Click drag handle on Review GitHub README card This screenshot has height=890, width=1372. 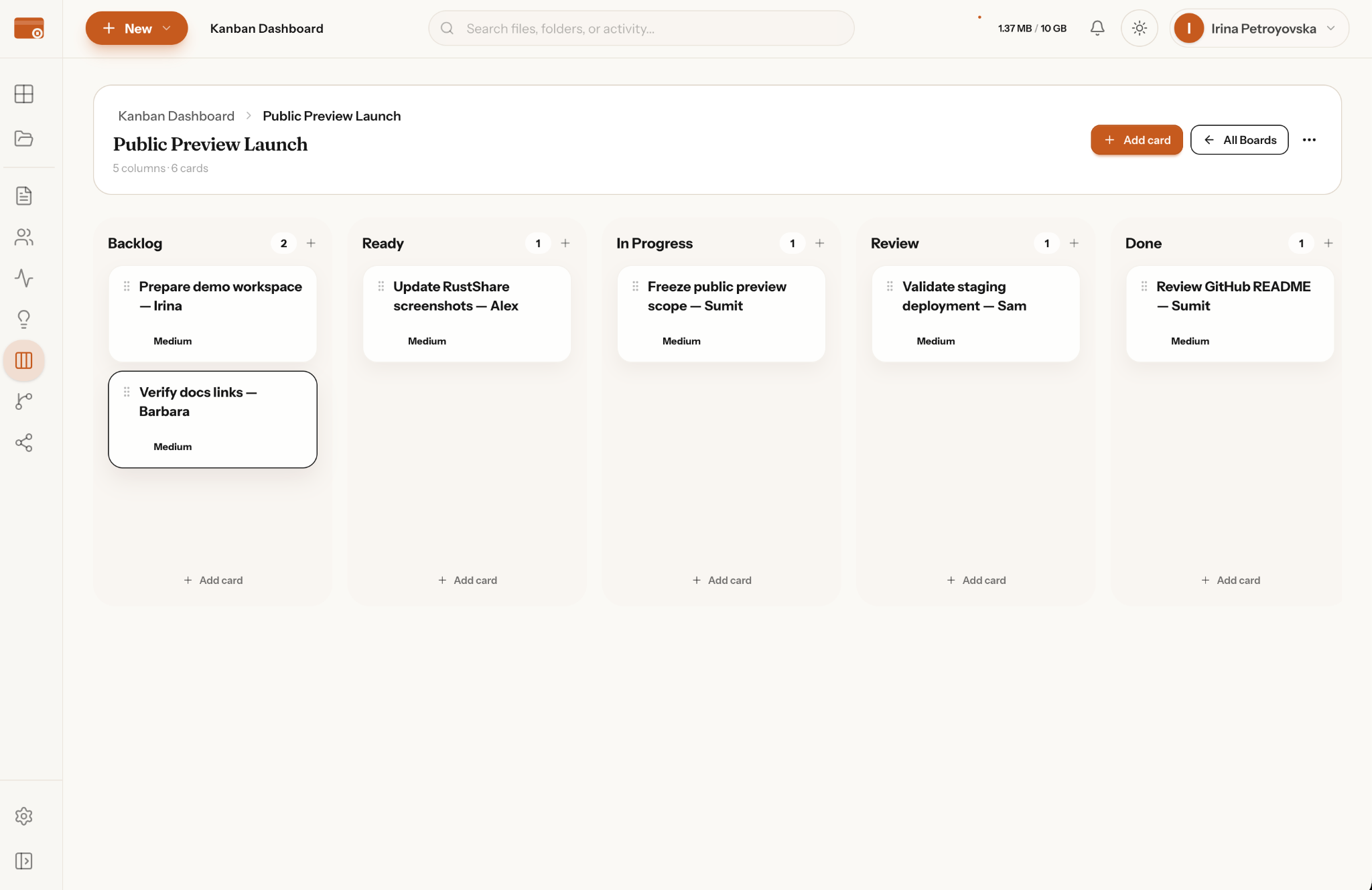(x=1144, y=287)
